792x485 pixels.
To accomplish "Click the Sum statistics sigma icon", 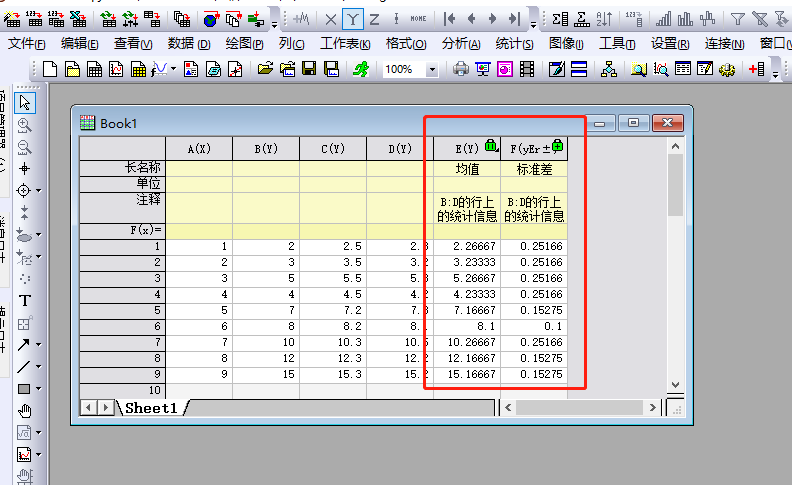I will [x=560, y=18].
